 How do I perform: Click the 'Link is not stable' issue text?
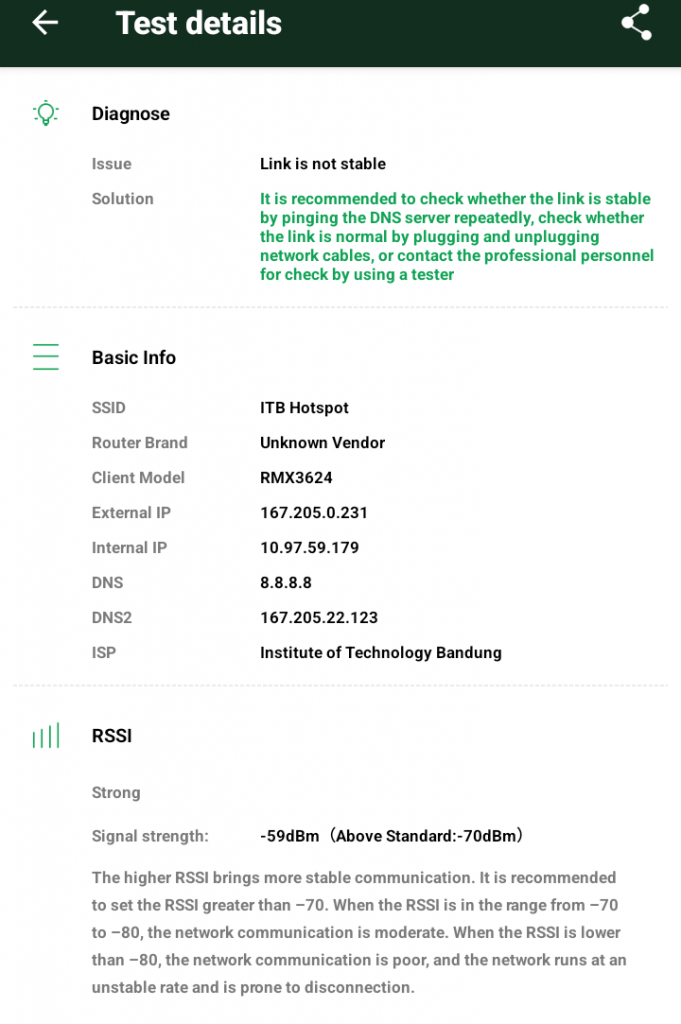323,164
